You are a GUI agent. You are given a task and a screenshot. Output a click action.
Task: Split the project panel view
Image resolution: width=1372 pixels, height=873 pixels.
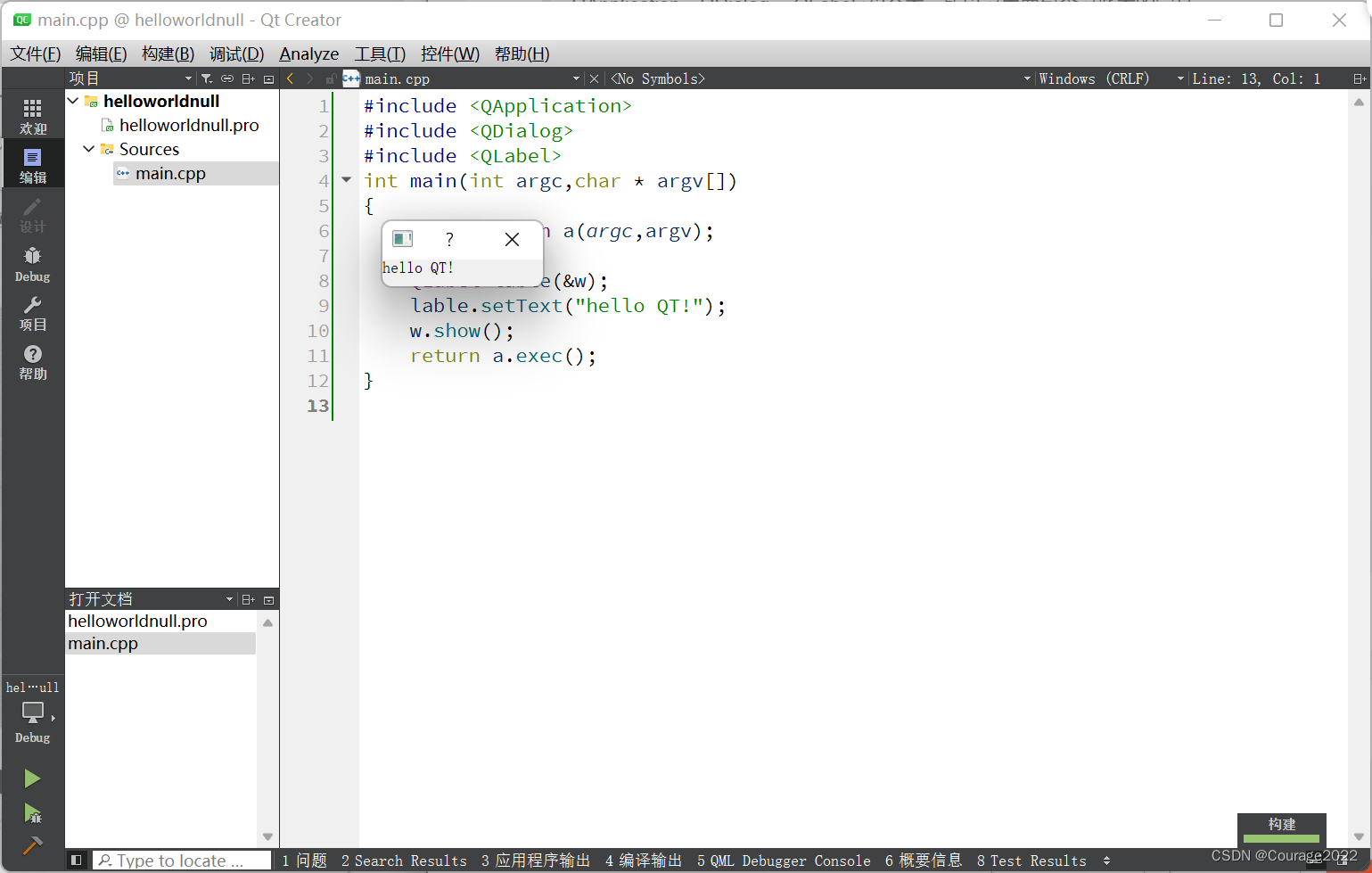click(x=249, y=78)
